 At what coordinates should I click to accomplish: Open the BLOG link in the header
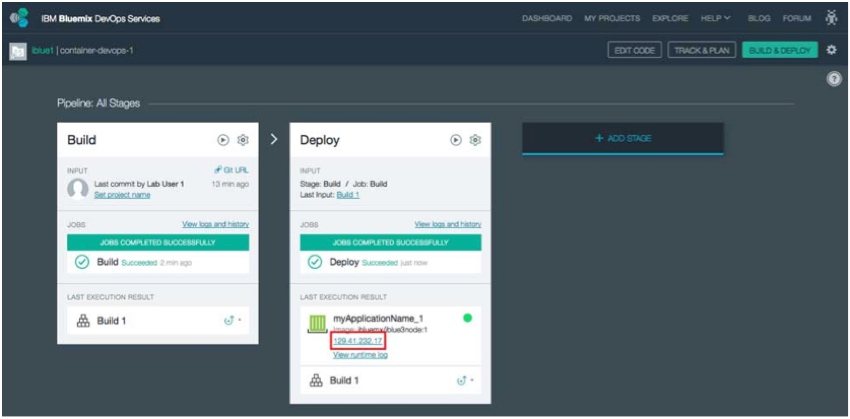tap(759, 18)
